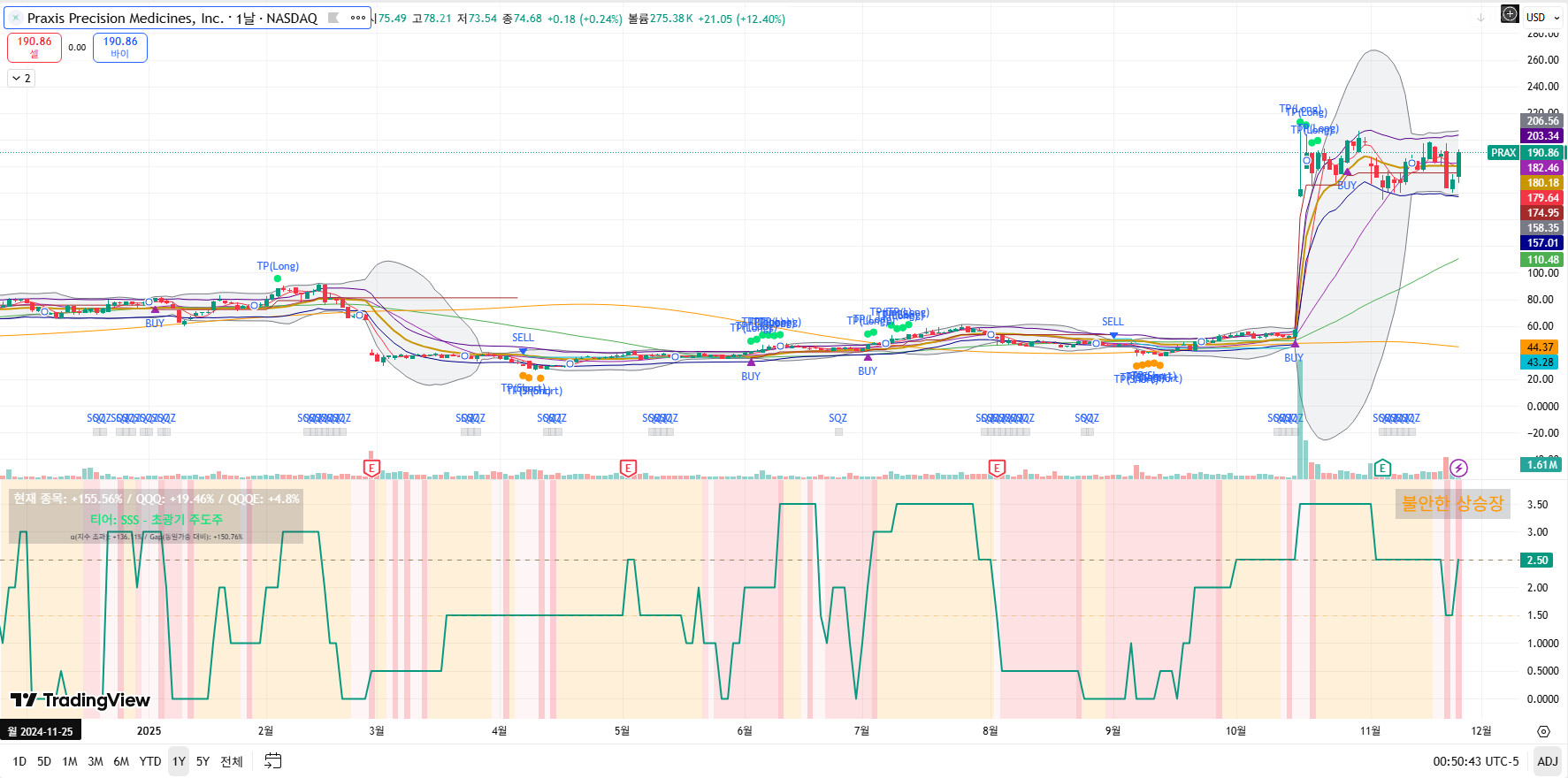Click the gray 206.56 price label
The width and height of the screenshot is (1568, 778).
1542,121
